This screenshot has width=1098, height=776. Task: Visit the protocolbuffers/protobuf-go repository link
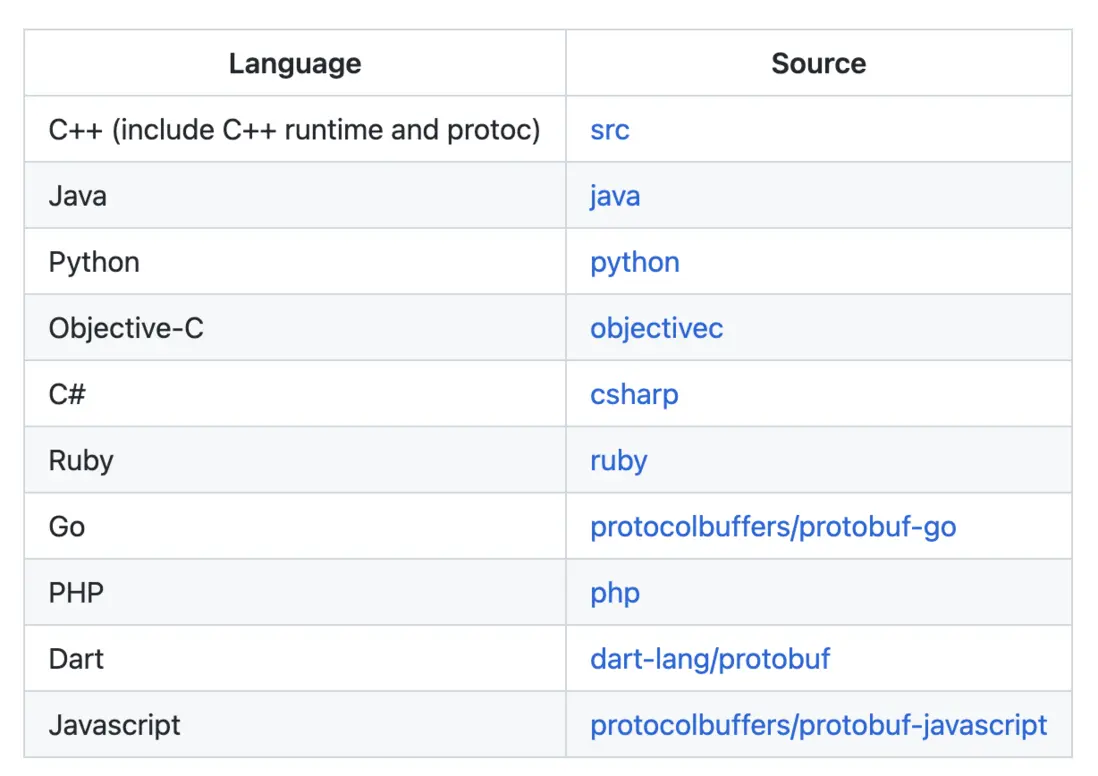pyautogui.click(x=773, y=526)
